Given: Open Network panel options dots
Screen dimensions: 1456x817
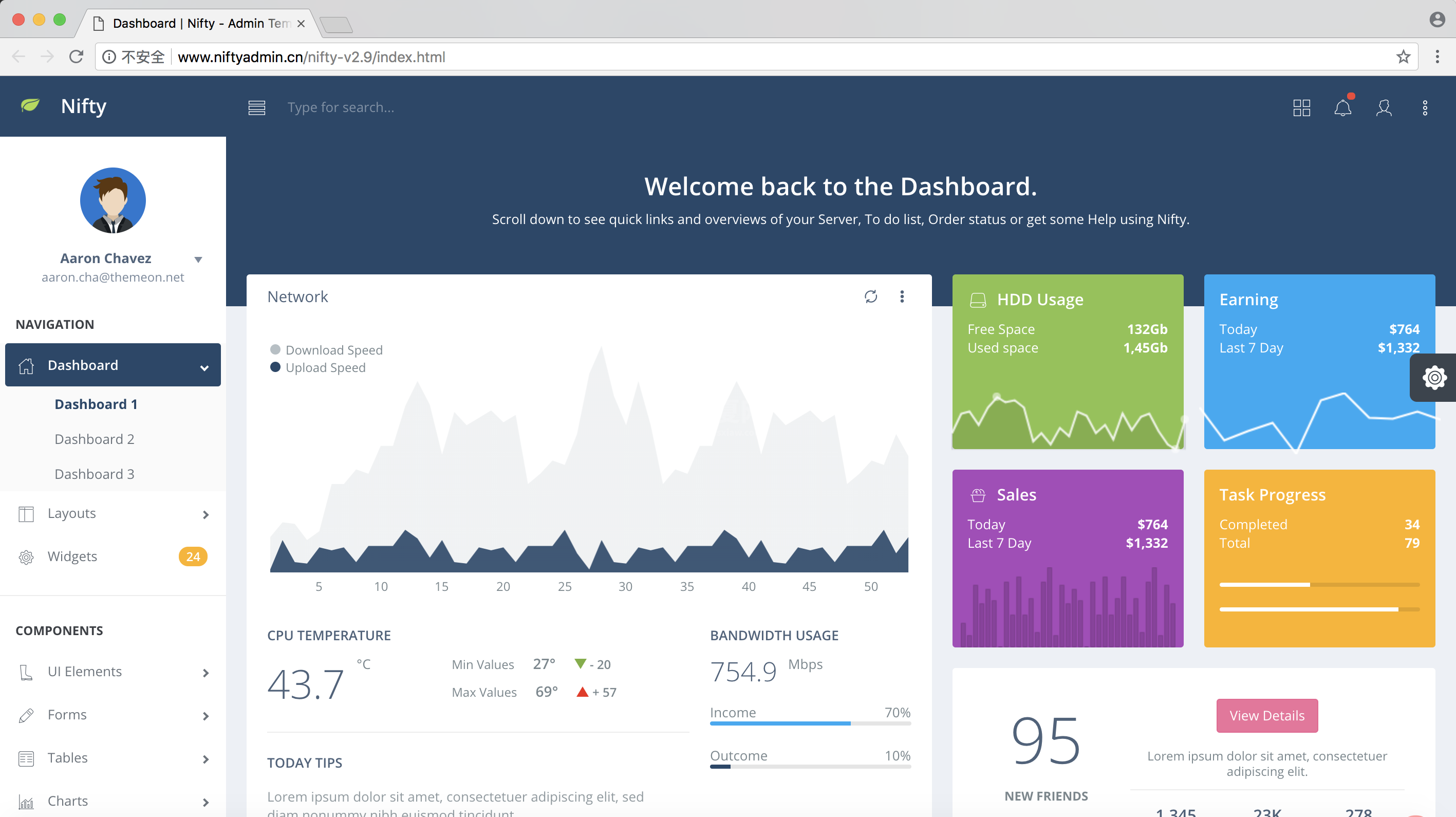Looking at the screenshot, I should (902, 296).
